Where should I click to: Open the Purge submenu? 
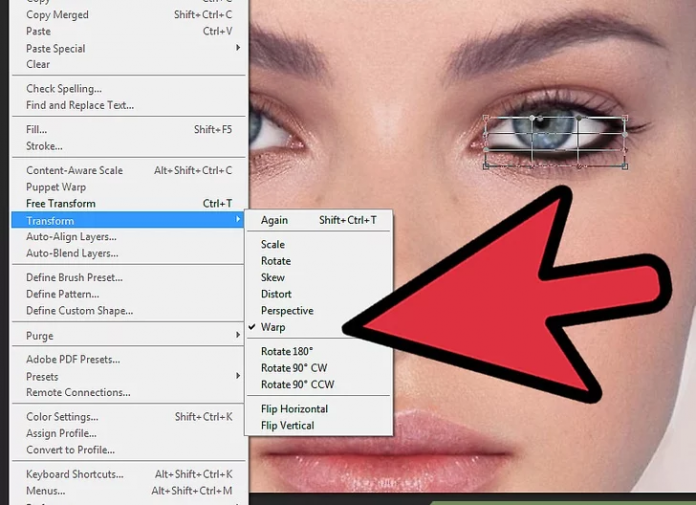click(238, 336)
